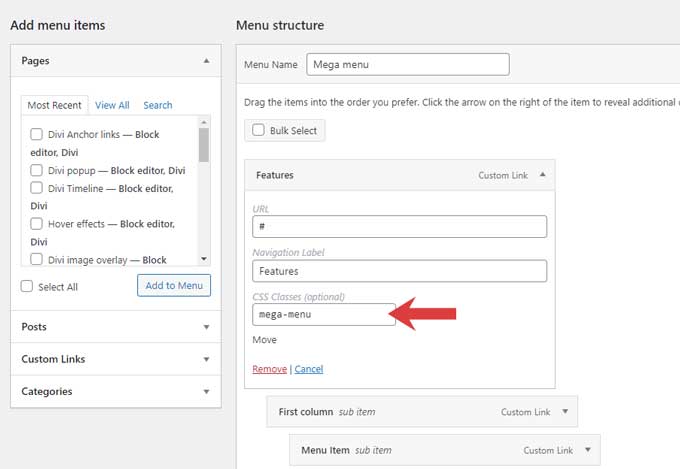The width and height of the screenshot is (680, 469).
Task: Expand the Categories panel
Action: point(206,391)
